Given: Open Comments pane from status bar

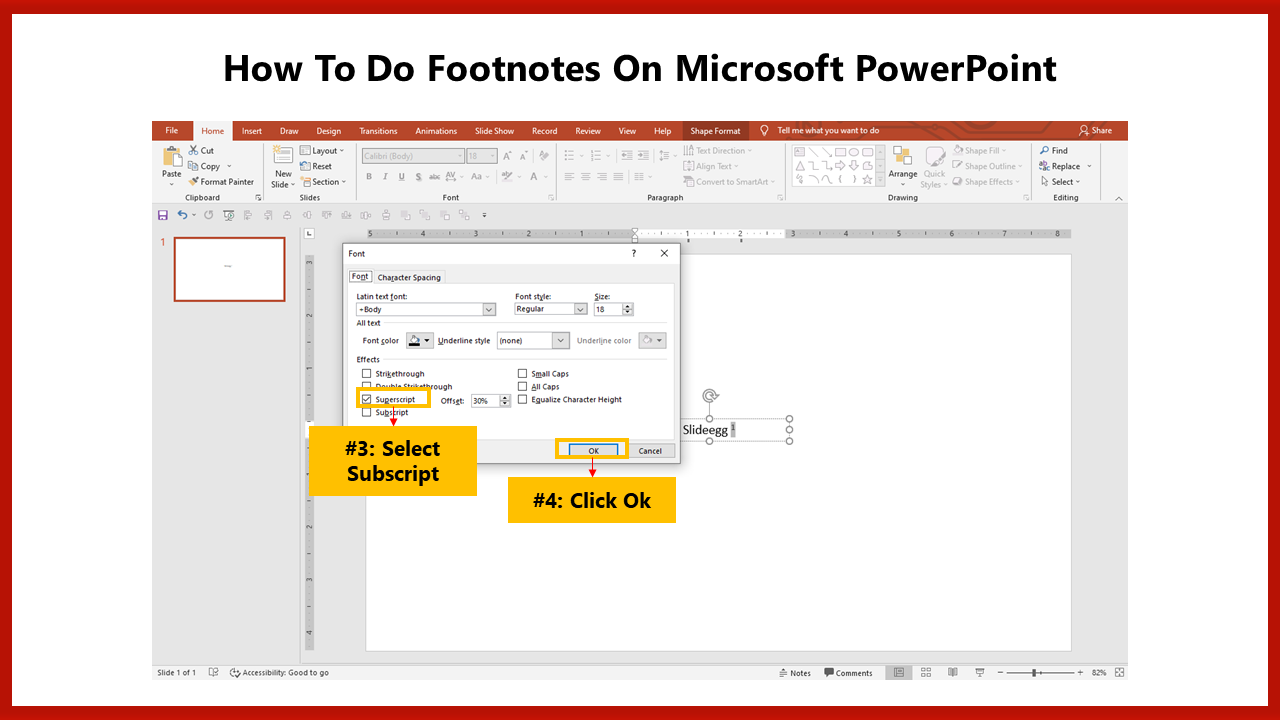Looking at the screenshot, I should (848, 673).
